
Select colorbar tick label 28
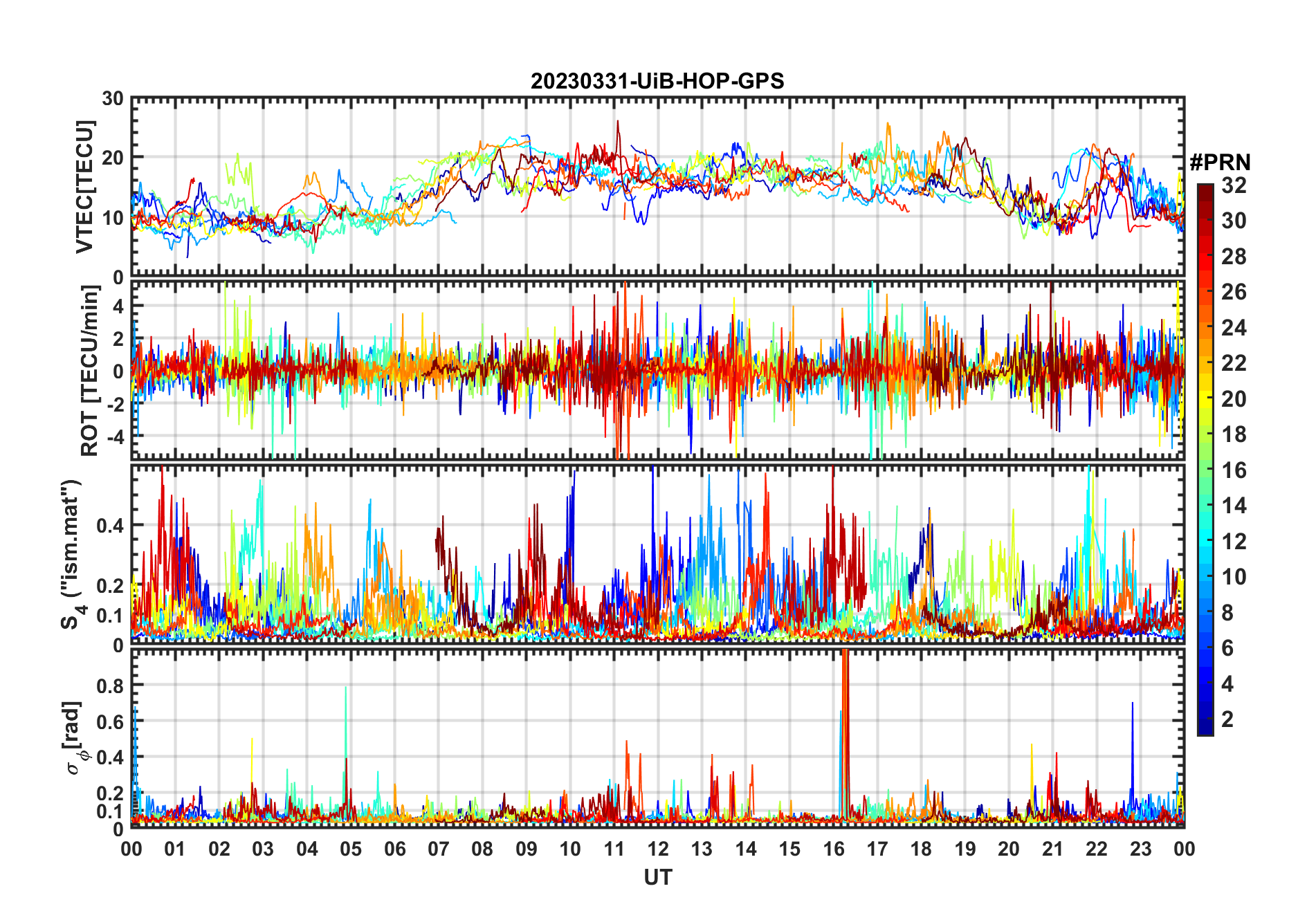click(x=1234, y=256)
